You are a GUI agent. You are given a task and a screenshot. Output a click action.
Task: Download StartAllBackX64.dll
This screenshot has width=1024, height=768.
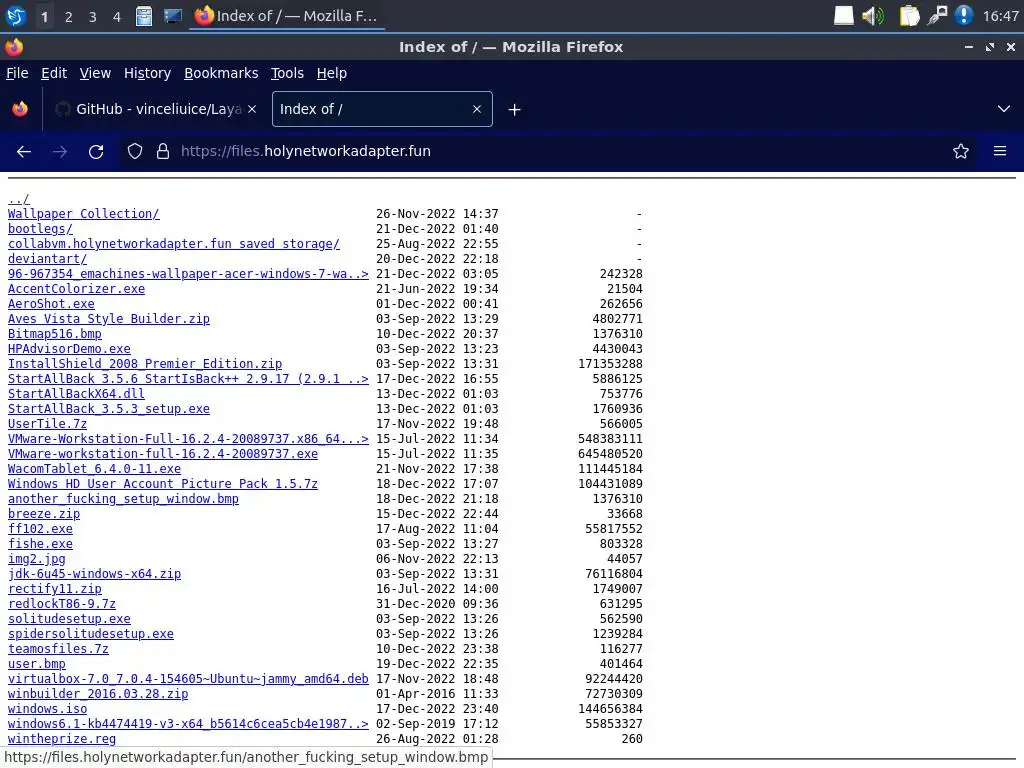[x=76, y=394]
